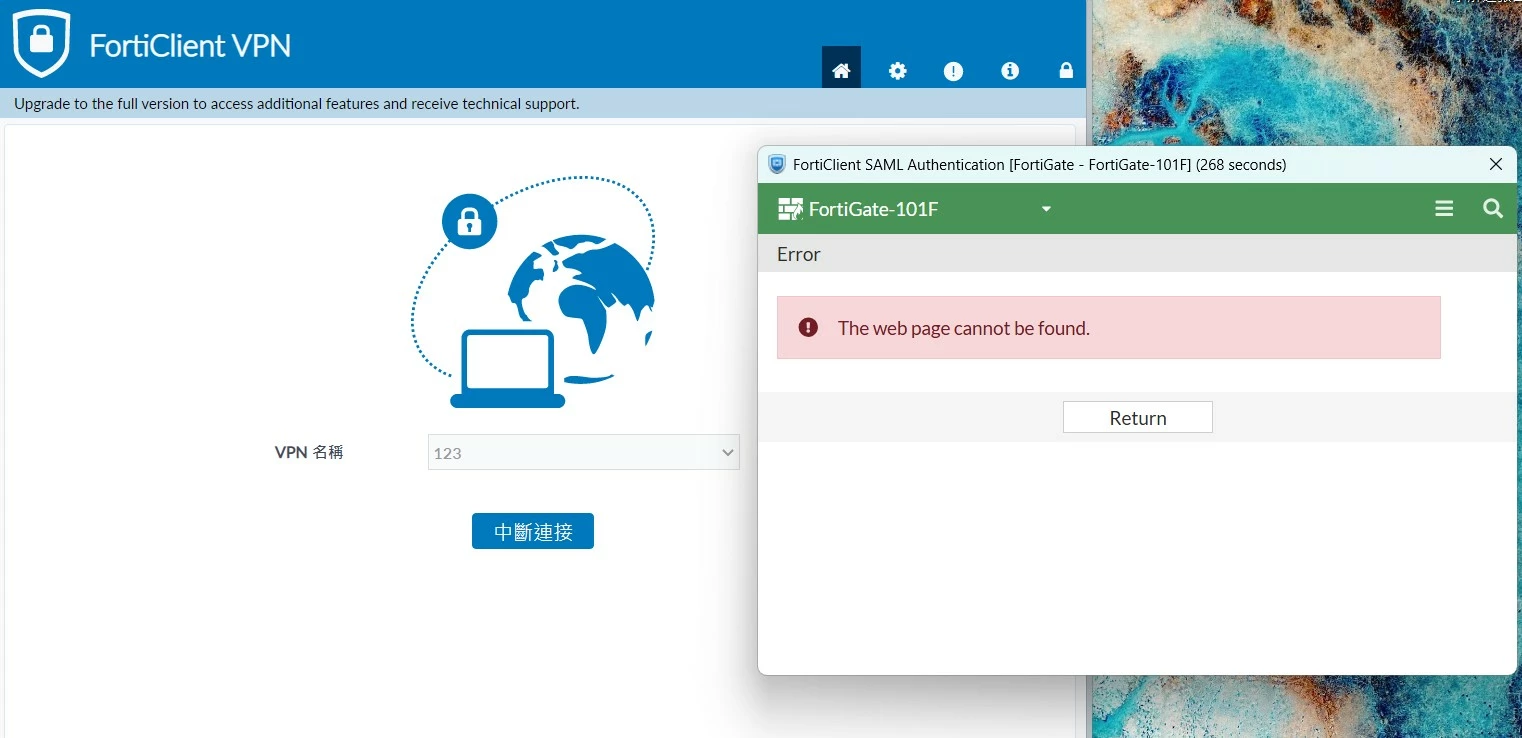Open FortiClient settings gear
The image size is (1522, 738).
click(x=898, y=71)
